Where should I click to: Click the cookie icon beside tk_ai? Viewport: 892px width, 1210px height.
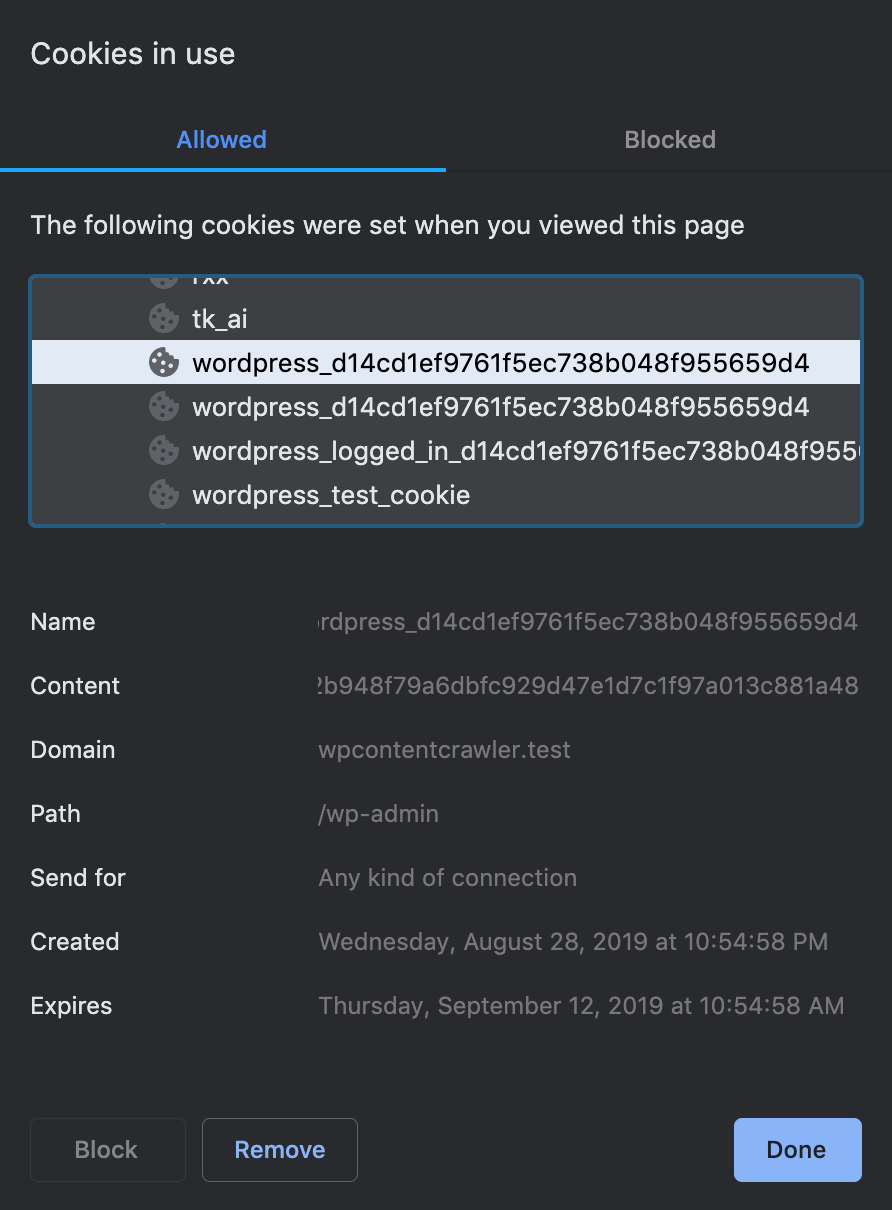tap(163, 319)
